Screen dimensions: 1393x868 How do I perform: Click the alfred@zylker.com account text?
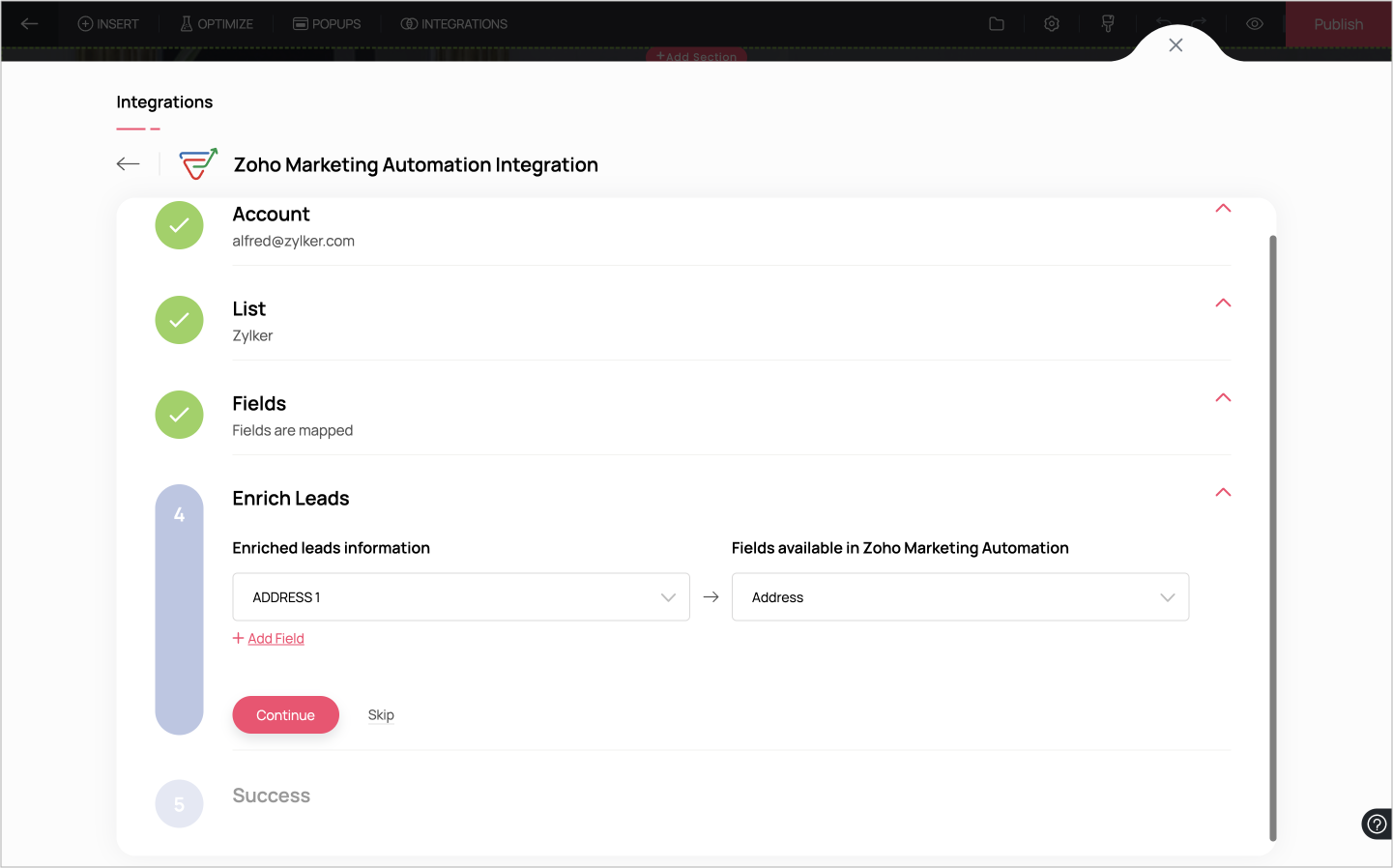pos(293,242)
